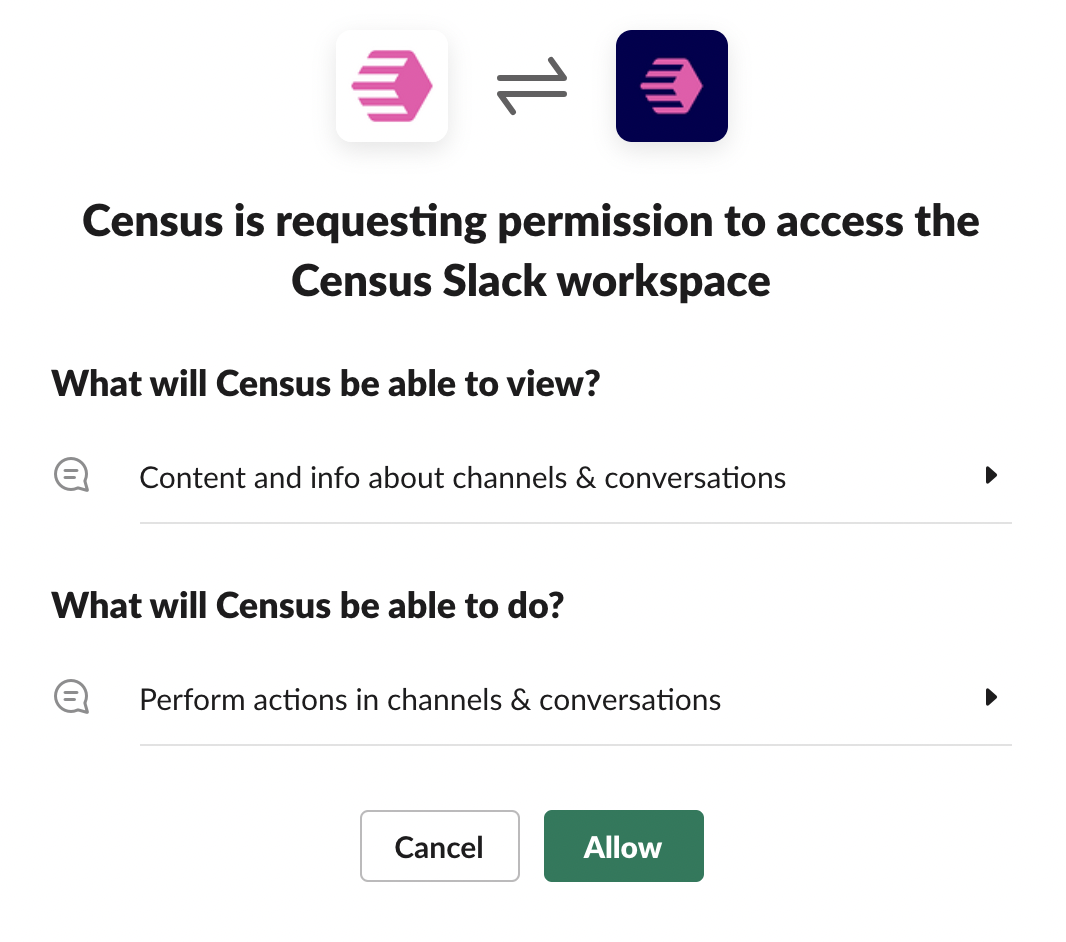Expand the "Perform actions" permission arrow
The height and width of the screenshot is (942, 1066).
(991, 698)
